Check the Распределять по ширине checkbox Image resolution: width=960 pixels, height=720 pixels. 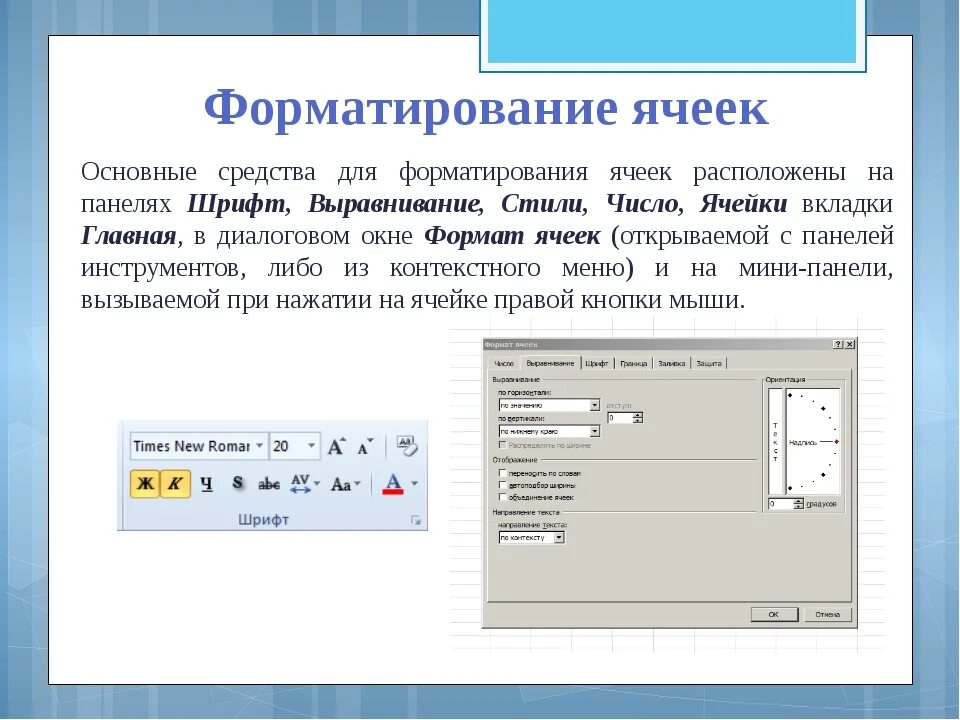(503, 446)
